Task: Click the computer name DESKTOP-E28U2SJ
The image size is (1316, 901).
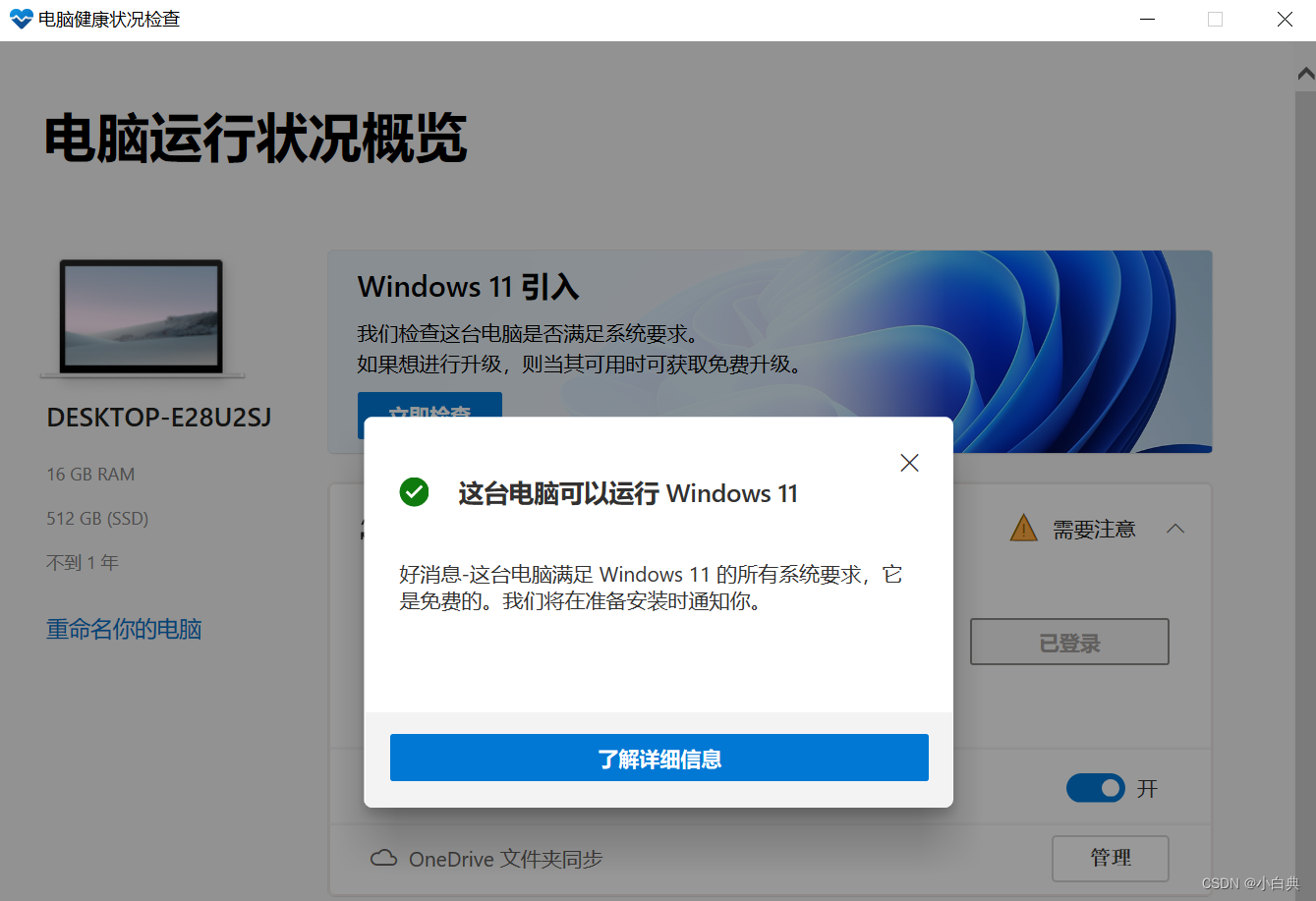Action: 159,418
